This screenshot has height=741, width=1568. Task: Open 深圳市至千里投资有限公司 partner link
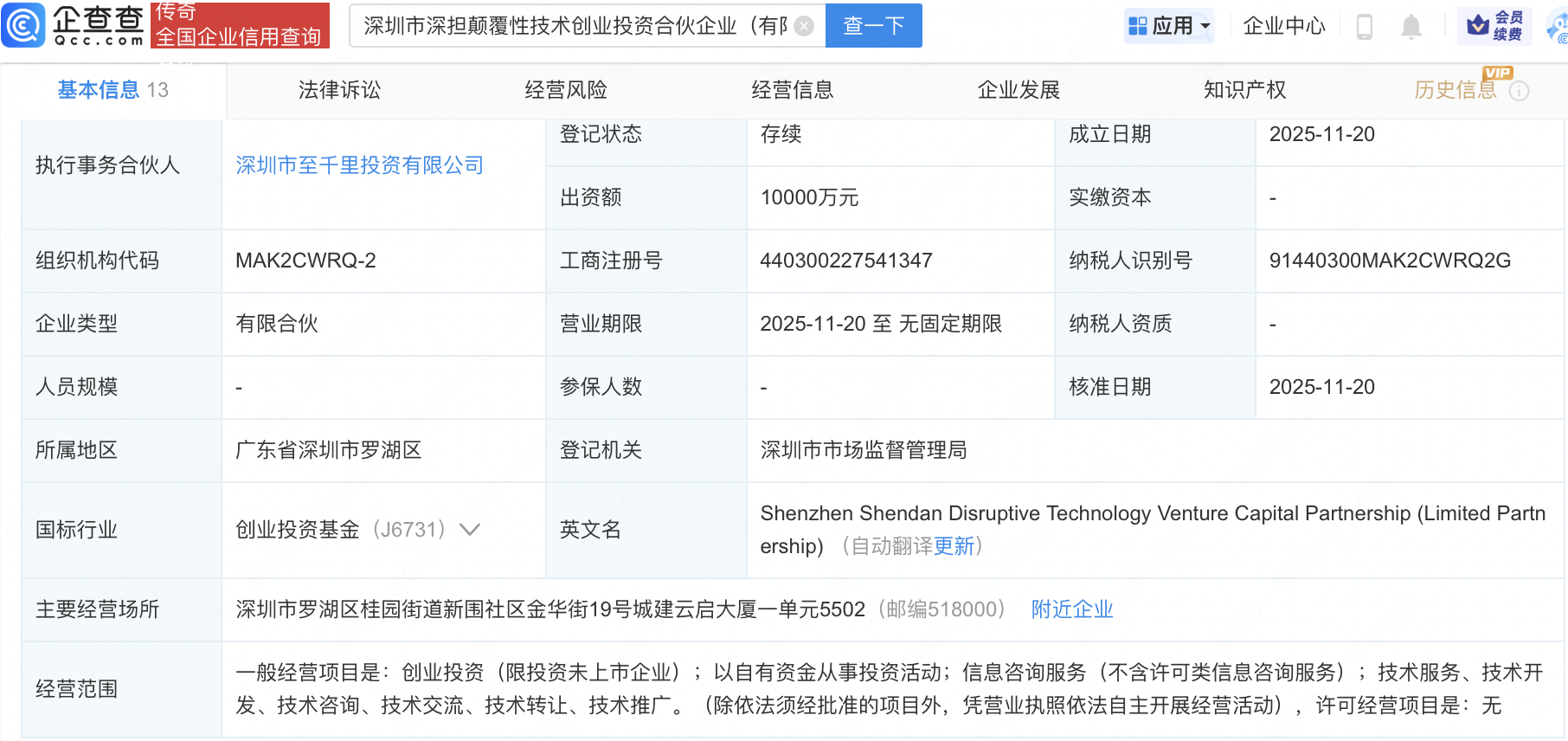point(359,165)
